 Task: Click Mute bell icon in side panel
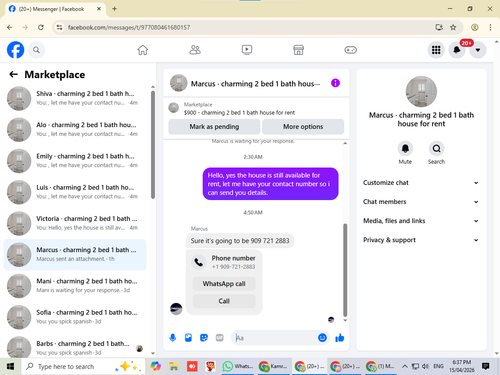pyautogui.click(x=405, y=148)
